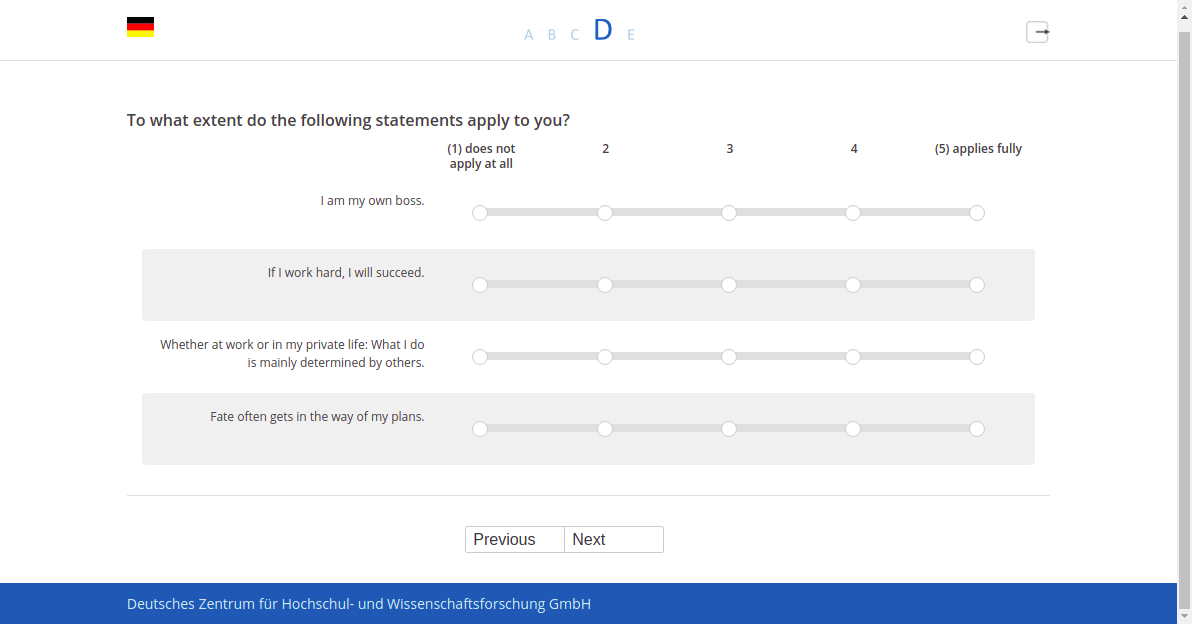The height and width of the screenshot is (624, 1192).
Task: Rate 'determined by others' statement as 5
Action: point(977,357)
